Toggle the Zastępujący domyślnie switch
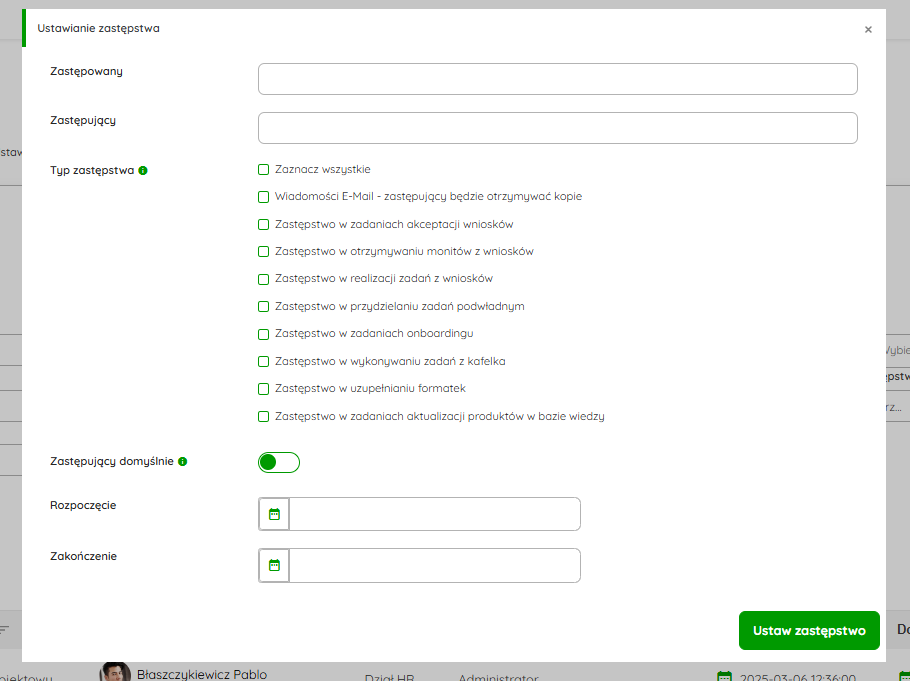This screenshot has width=910, height=681. click(279, 462)
